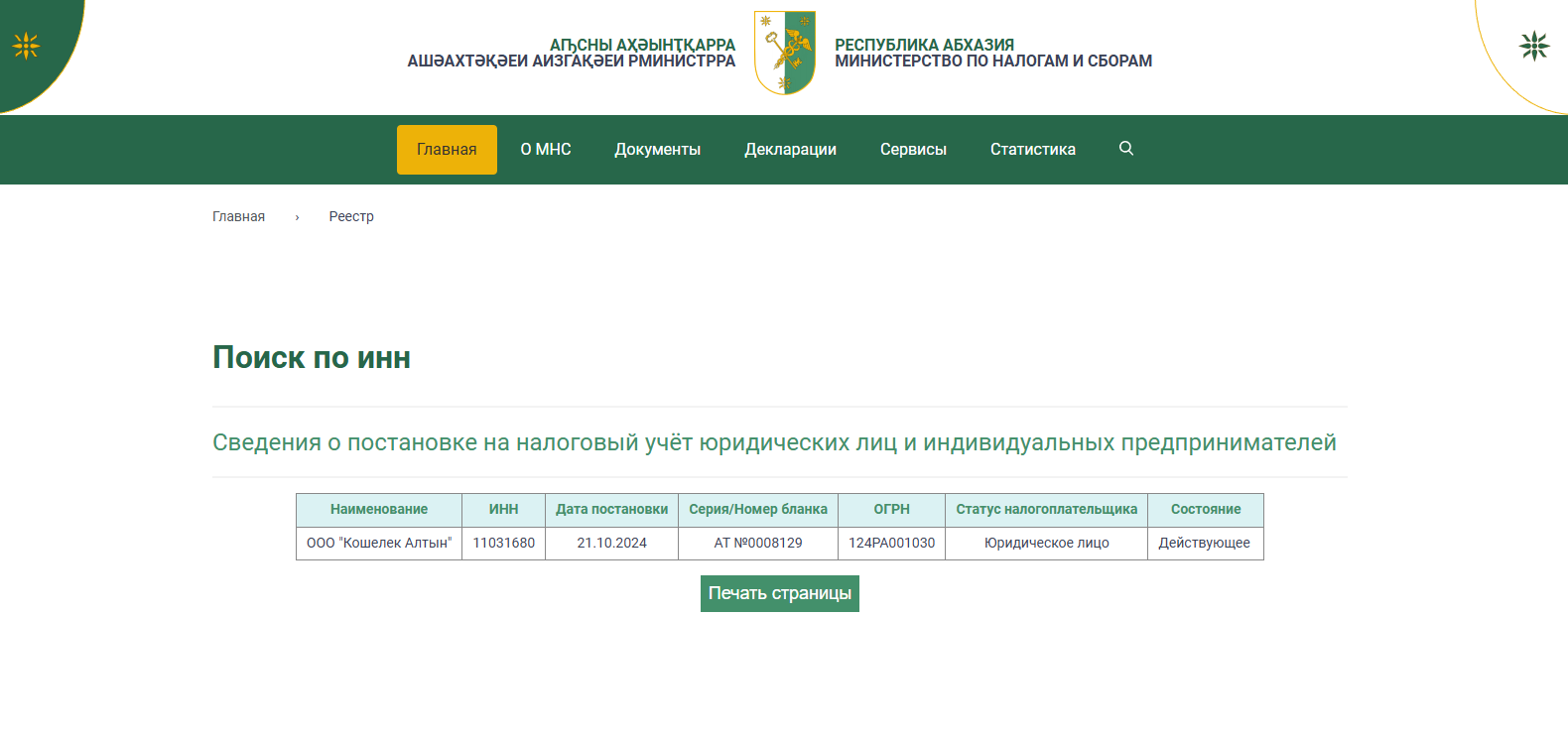
Task: Click the Дата постановки column header
Action: [611, 510]
